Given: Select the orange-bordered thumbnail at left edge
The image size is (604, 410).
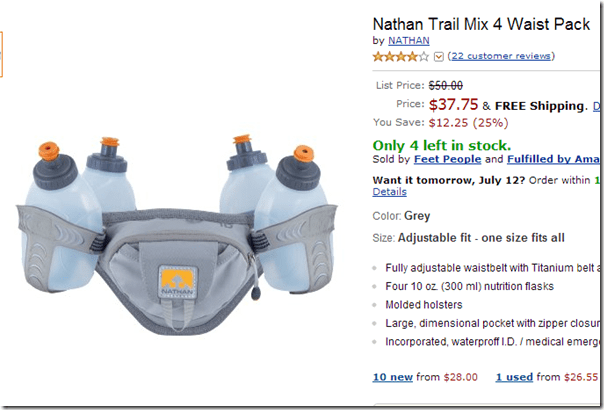Looking at the screenshot, I should (1, 54).
